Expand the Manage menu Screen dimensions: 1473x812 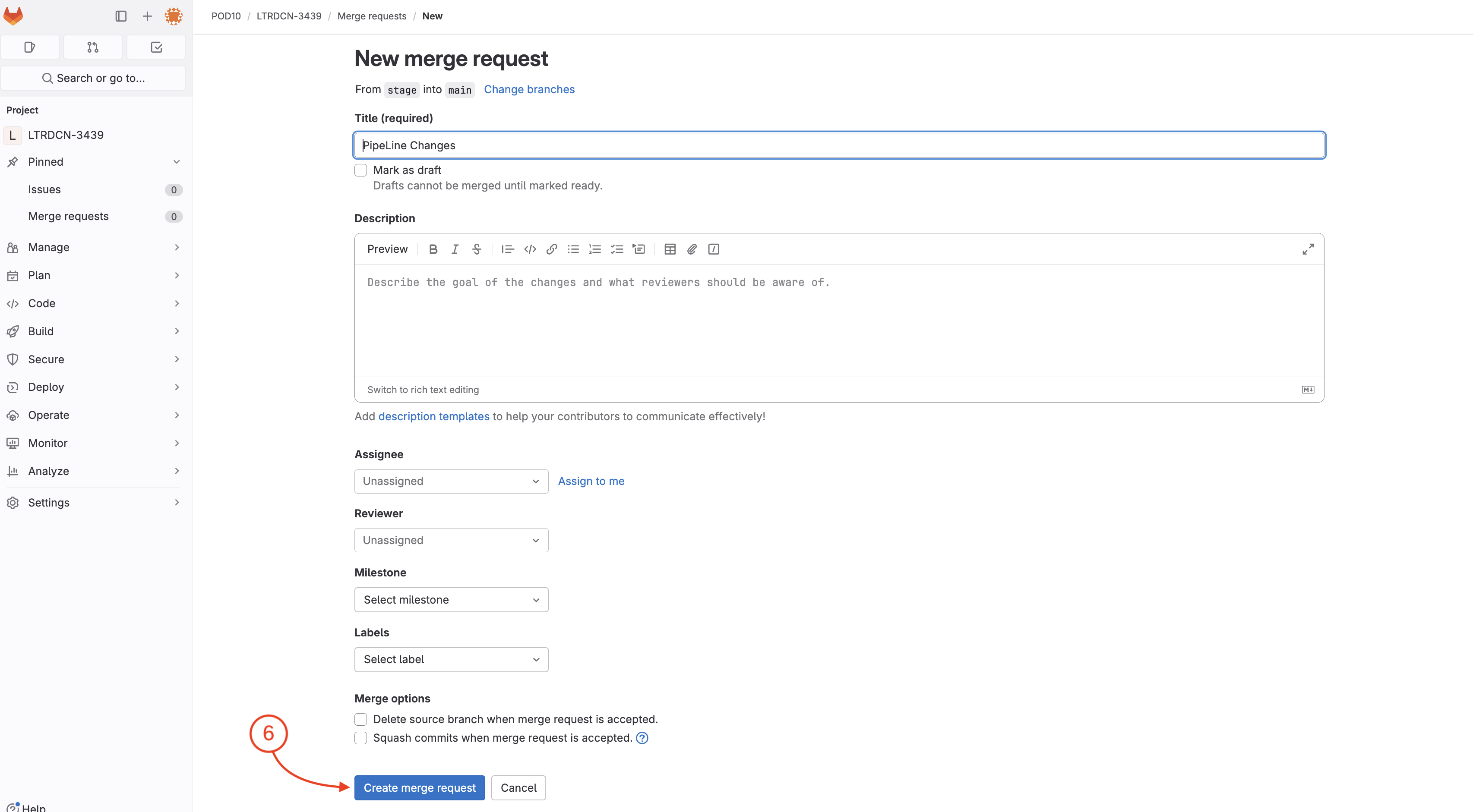point(95,247)
